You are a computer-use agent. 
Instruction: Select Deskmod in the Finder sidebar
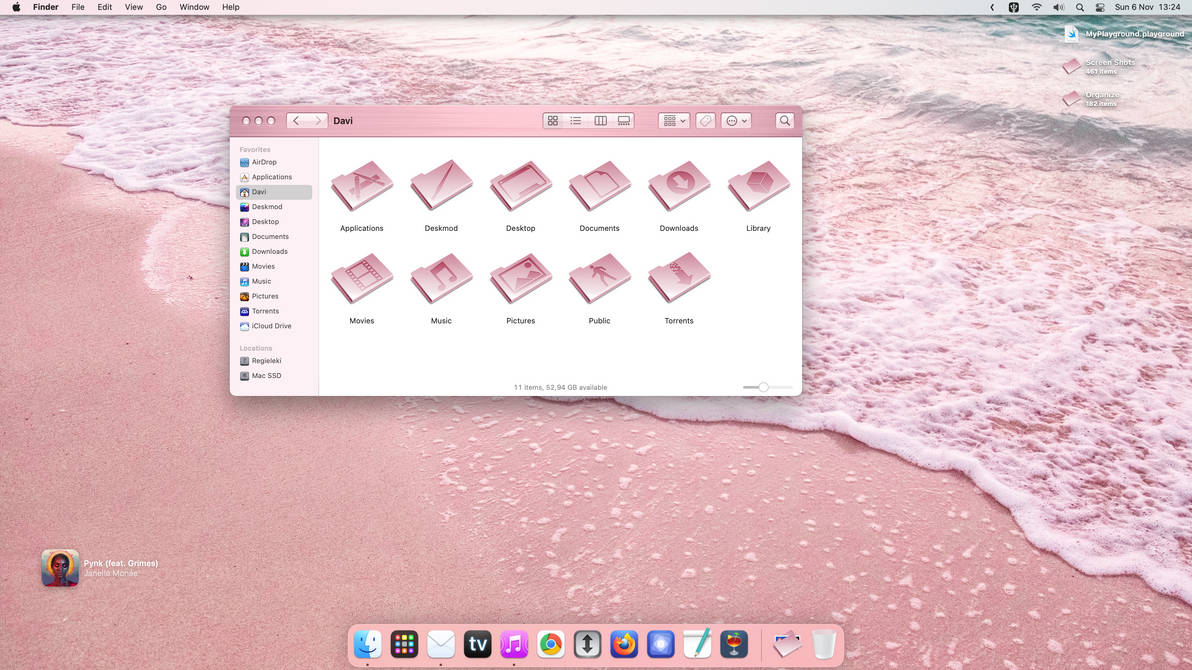point(274,207)
